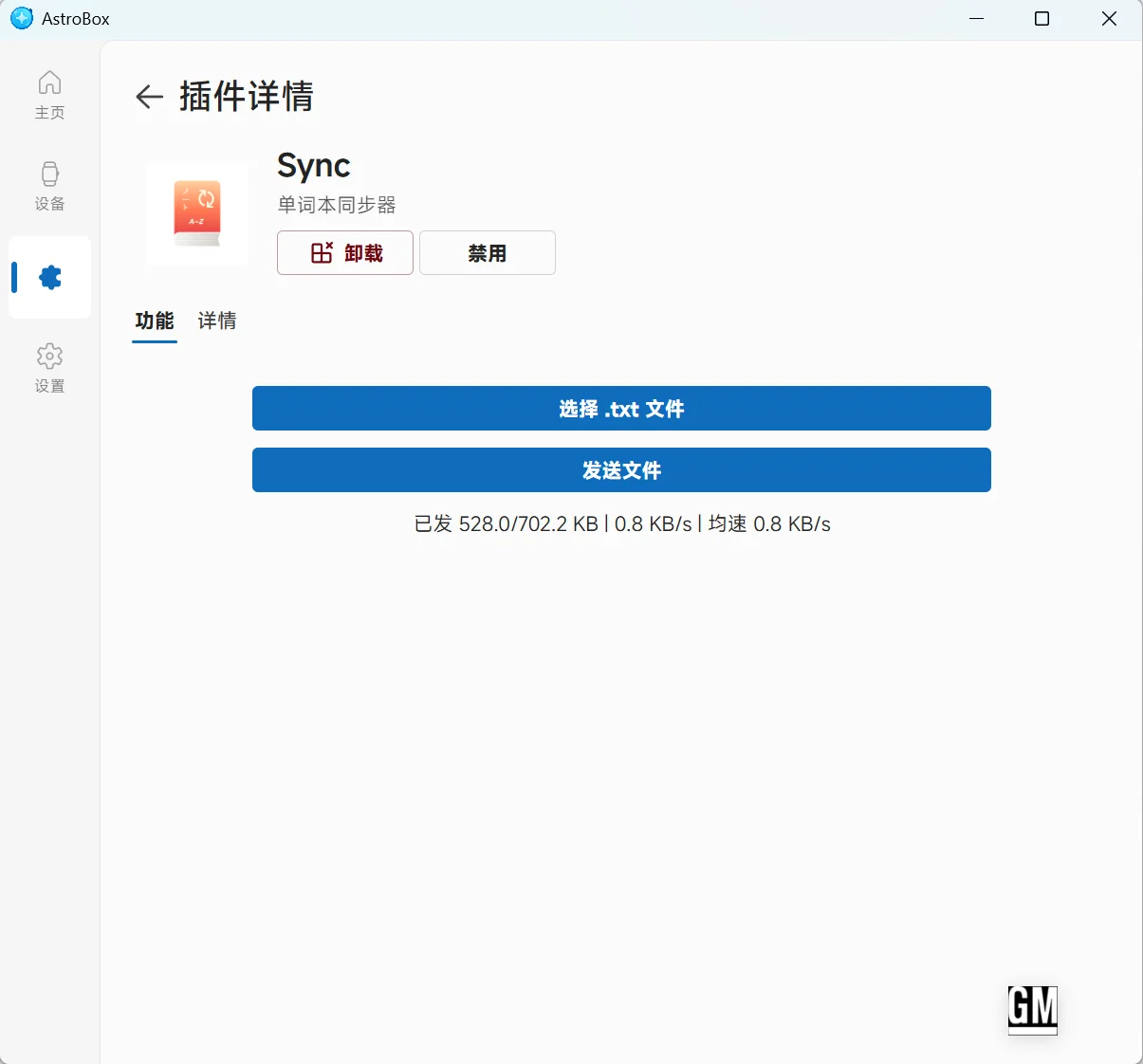Select the plugins puzzle-piece icon
This screenshot has width=1143, height=1064.
point(49,277)
